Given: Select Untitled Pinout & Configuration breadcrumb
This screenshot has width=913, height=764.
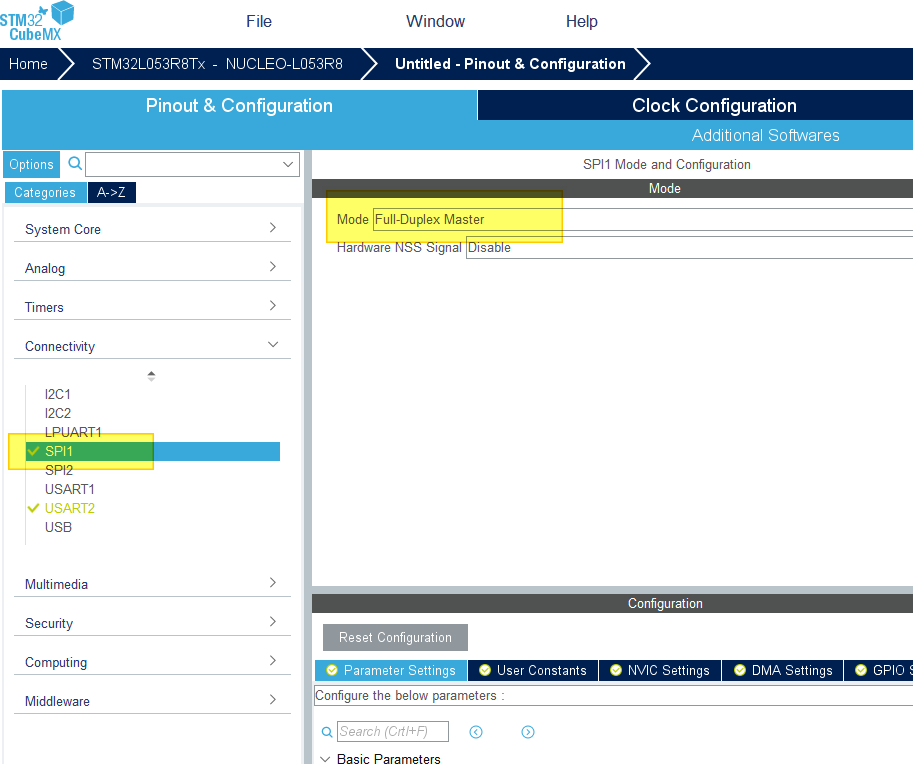Looking at the screenshot, I should pos(510,64).
